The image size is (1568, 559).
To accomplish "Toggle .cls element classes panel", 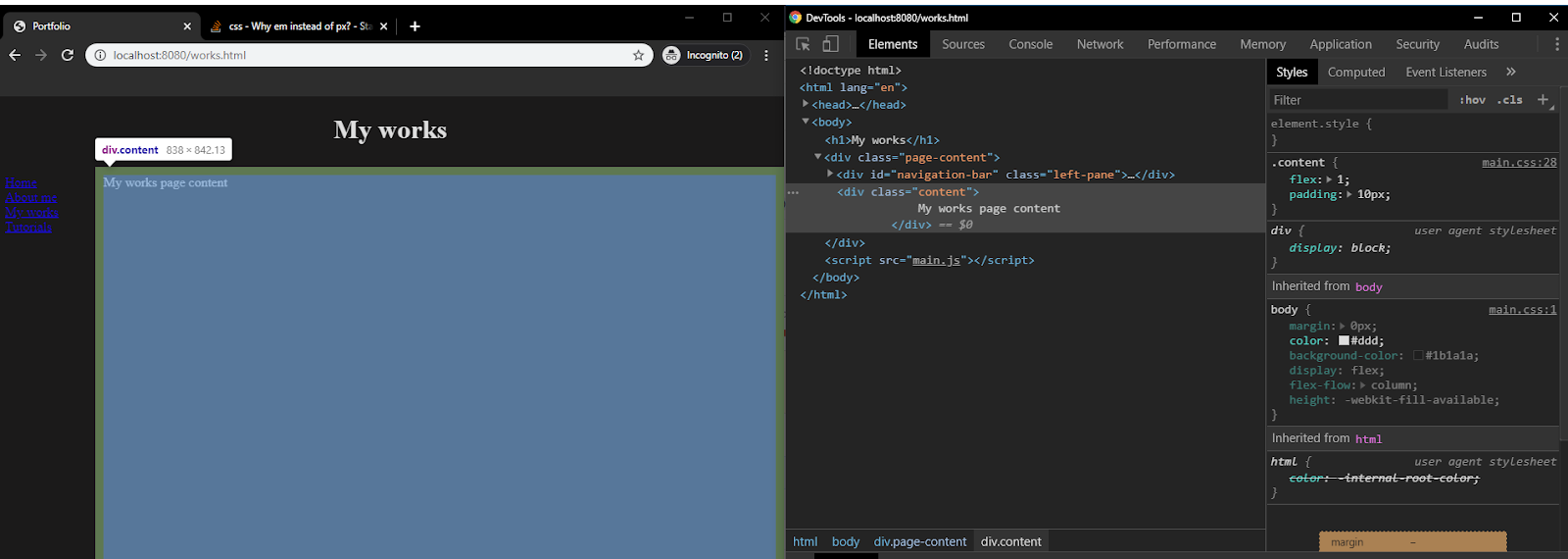I will tap(1510, 100).
